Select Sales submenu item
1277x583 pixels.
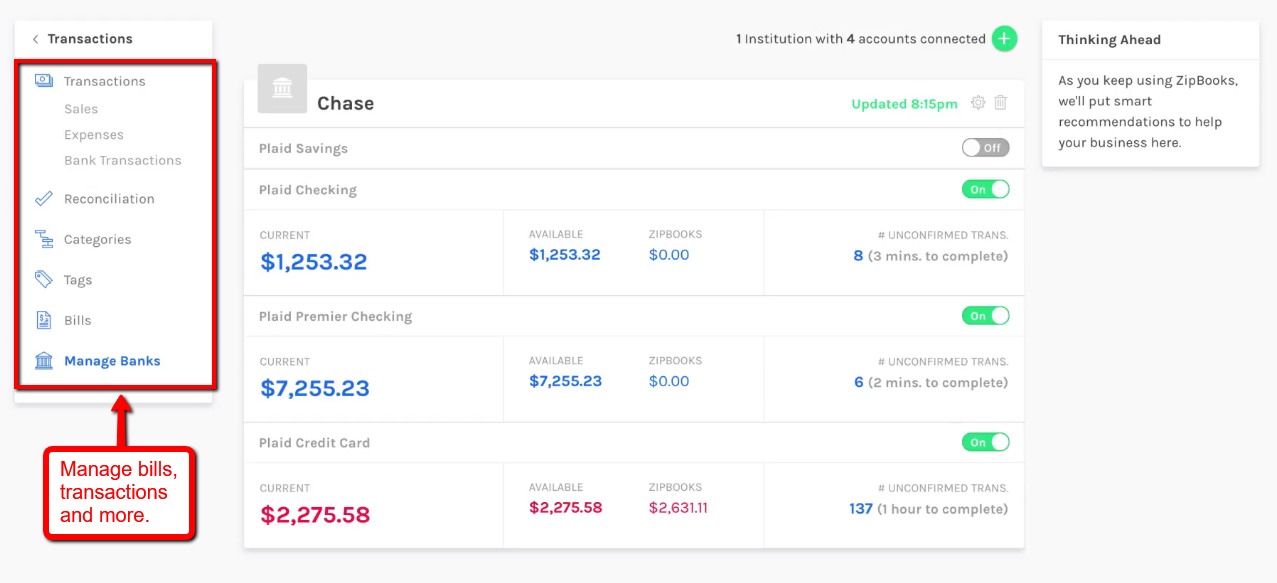pyautogui.click(x=81, y=109)
